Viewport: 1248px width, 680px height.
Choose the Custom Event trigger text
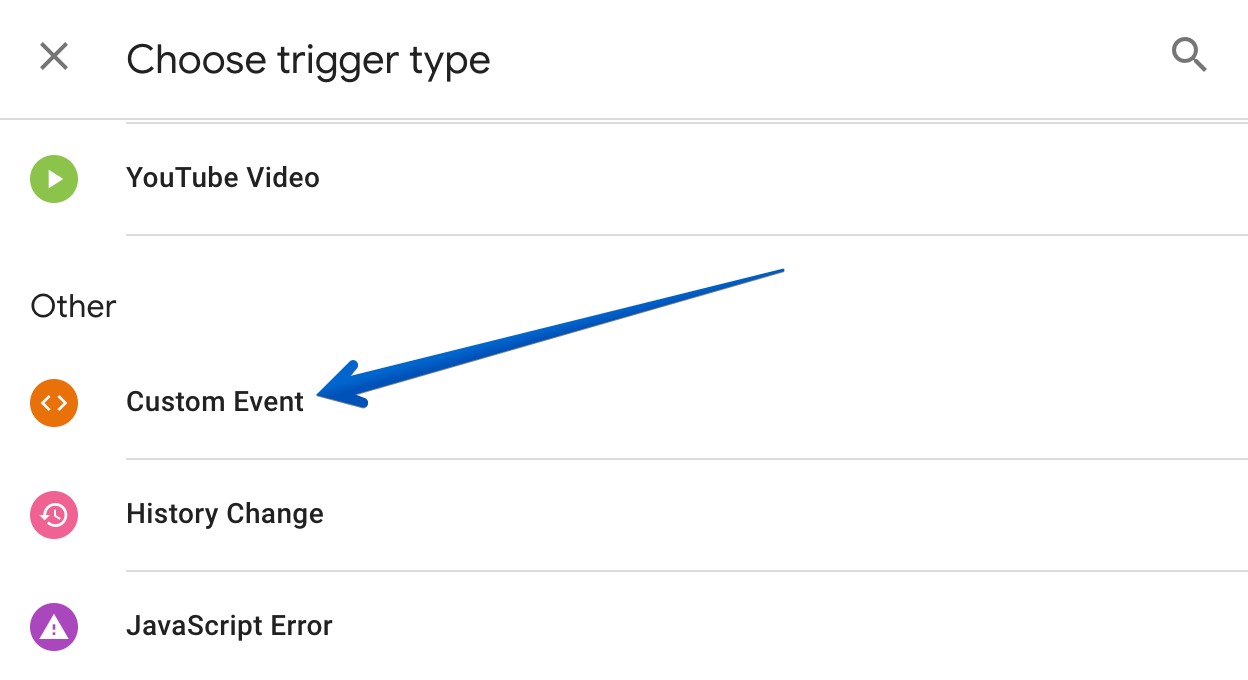click(215, 402)
